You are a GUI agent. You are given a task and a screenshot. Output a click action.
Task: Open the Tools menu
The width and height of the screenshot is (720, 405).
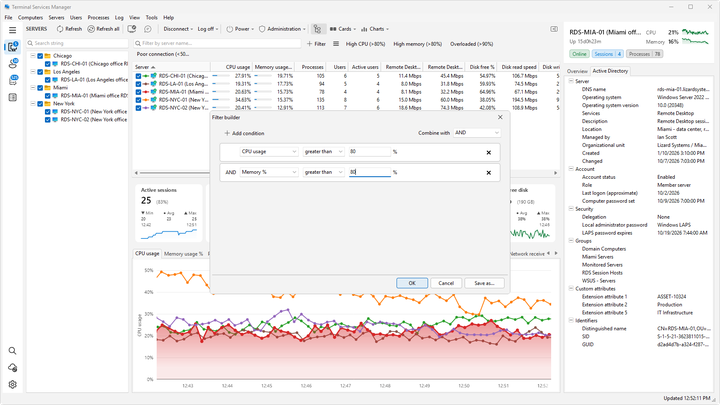[x=152, y=17]
